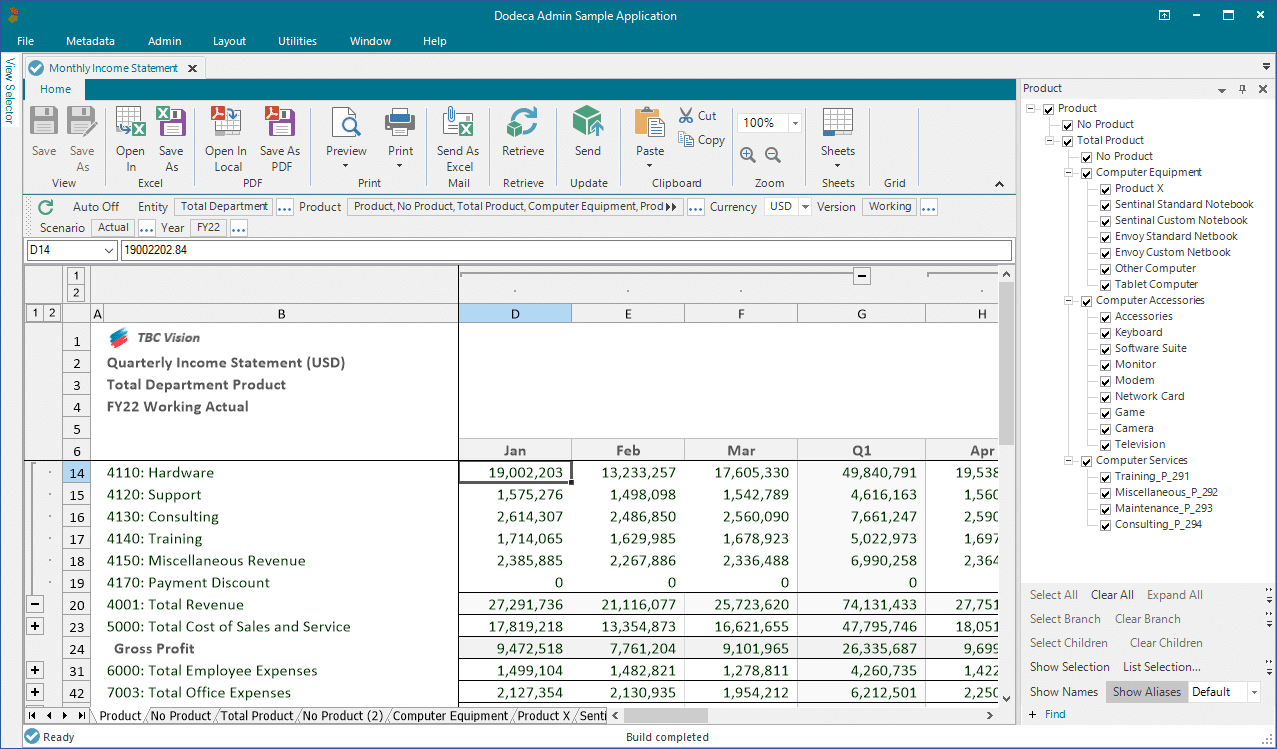Click the zoom in magnifier icon
This screenshot has height=749, width=1277.
748,155
